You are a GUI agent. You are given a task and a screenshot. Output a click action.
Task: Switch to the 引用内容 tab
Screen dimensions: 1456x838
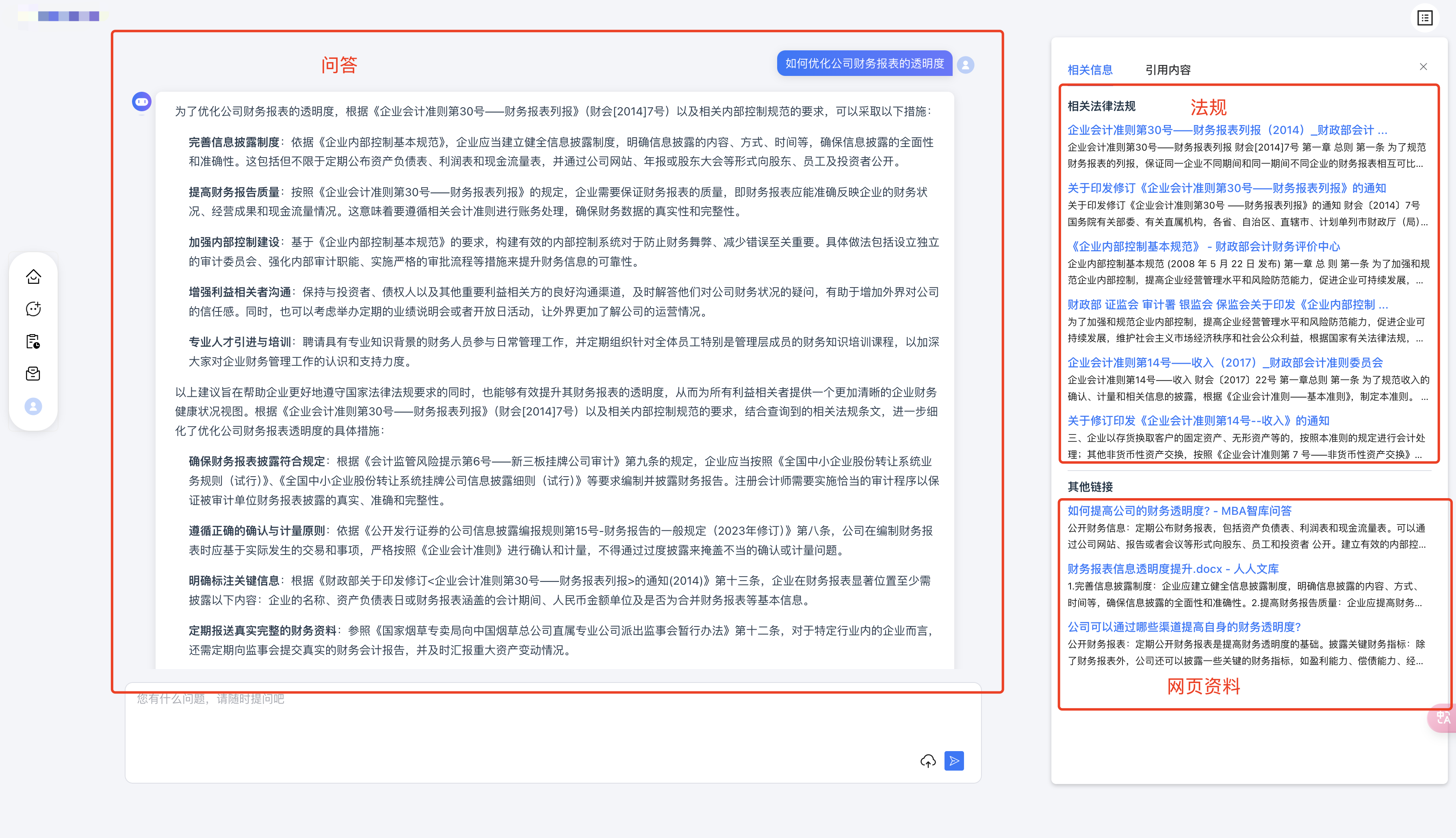coord(1168,70)
